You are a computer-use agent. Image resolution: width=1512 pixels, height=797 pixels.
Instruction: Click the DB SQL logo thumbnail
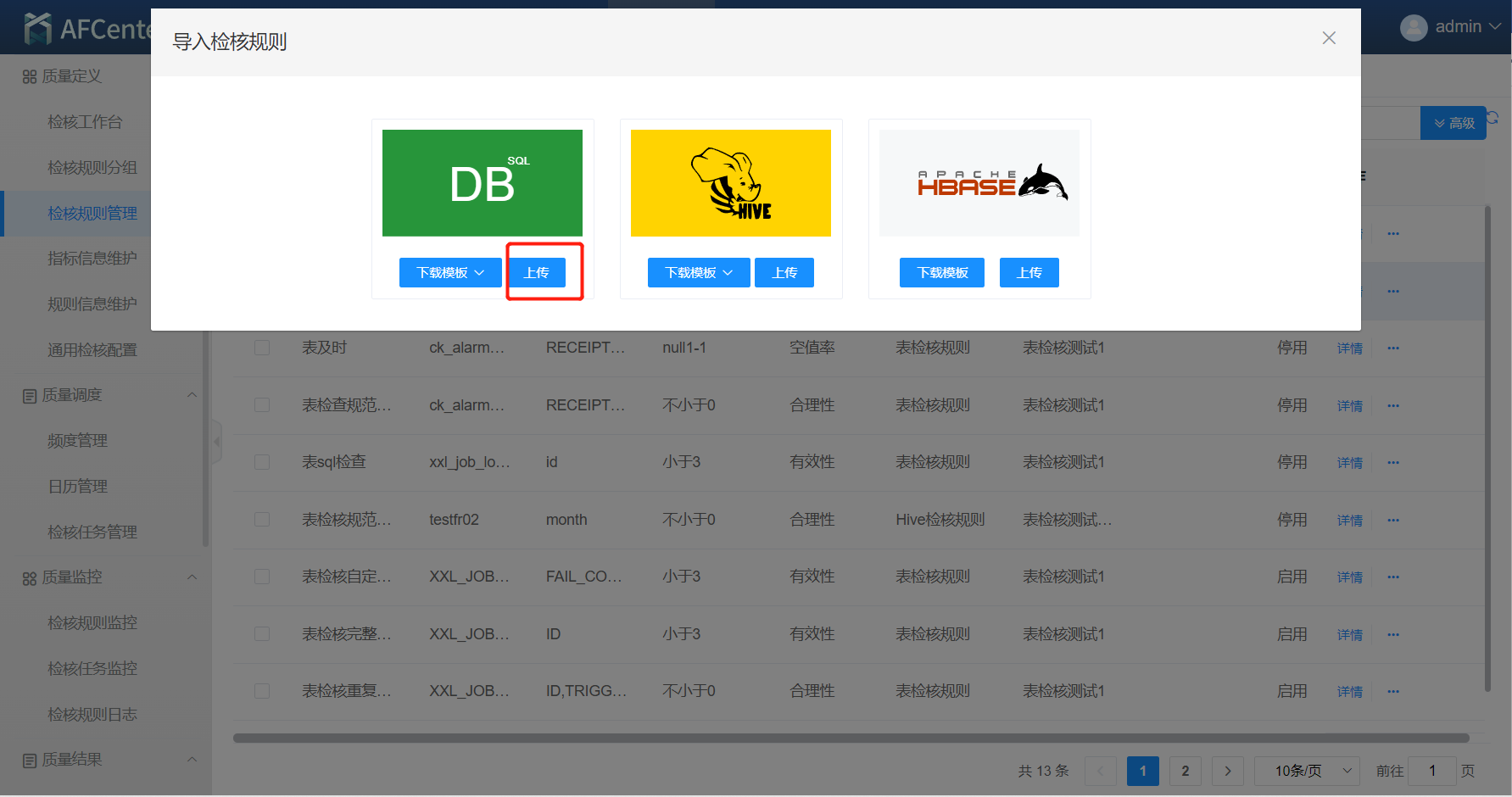pyautogui.click(x=482, y=183)
